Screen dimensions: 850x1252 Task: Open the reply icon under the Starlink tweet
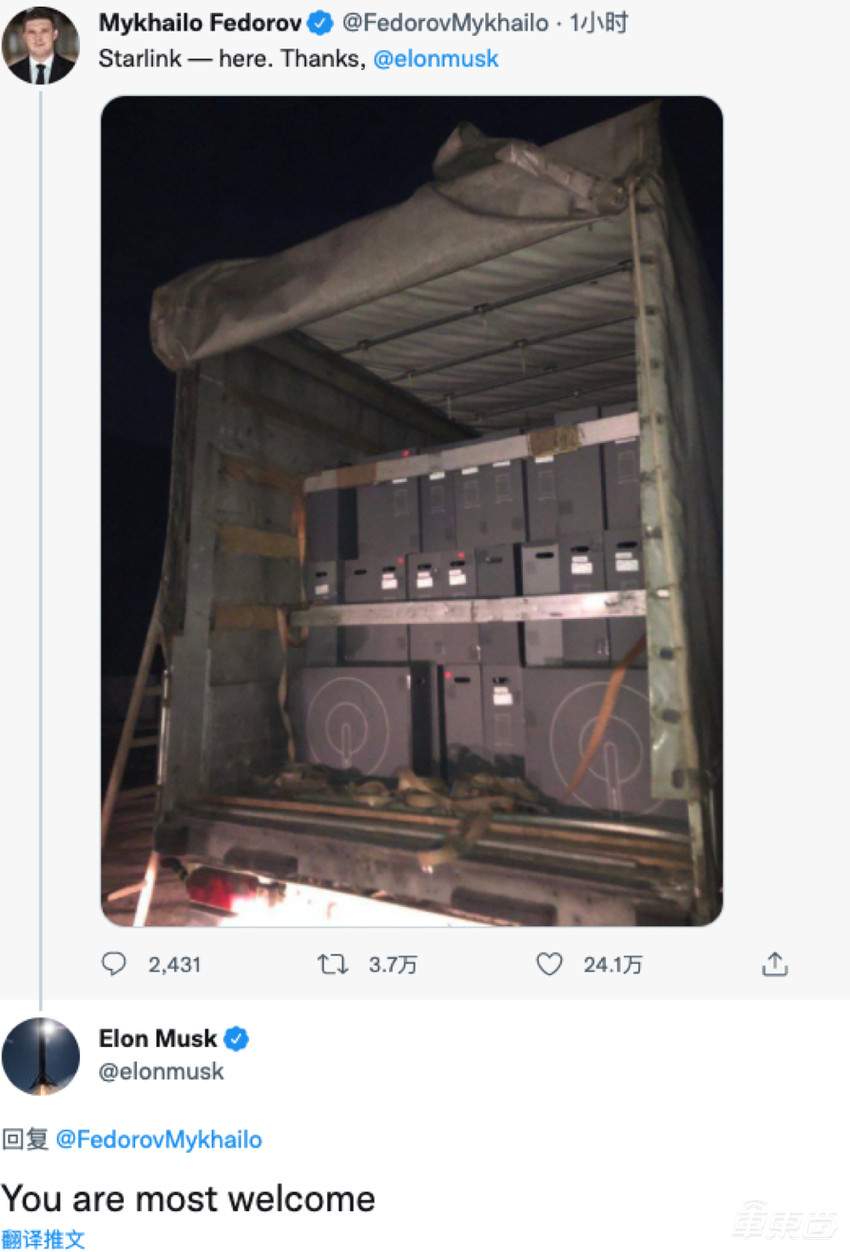115,964
